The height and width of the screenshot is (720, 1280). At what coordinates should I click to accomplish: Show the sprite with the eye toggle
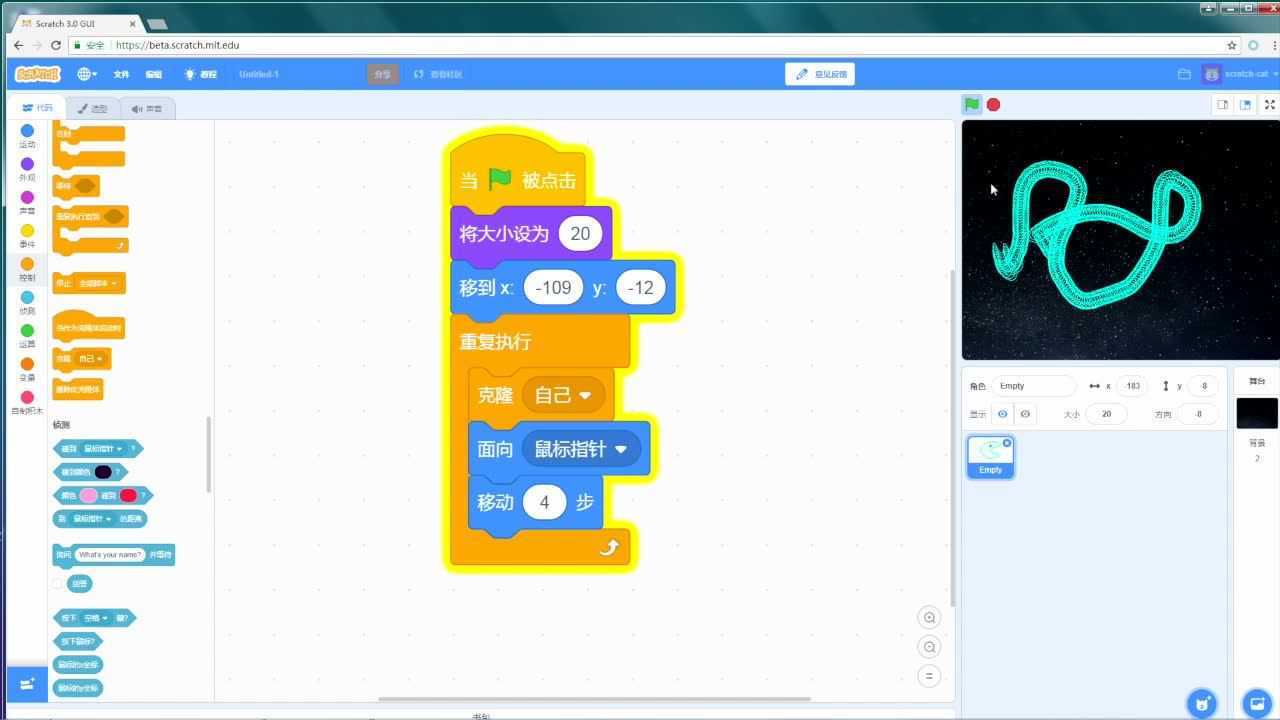point(1003,413)
